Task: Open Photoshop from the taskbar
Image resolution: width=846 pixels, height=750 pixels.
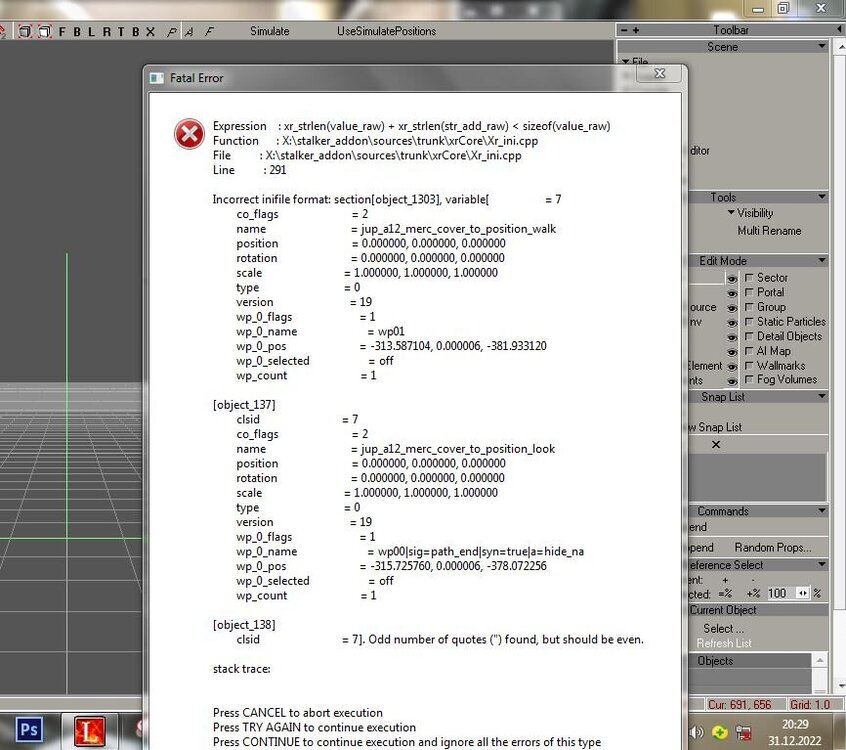Action: coord(29,730)
